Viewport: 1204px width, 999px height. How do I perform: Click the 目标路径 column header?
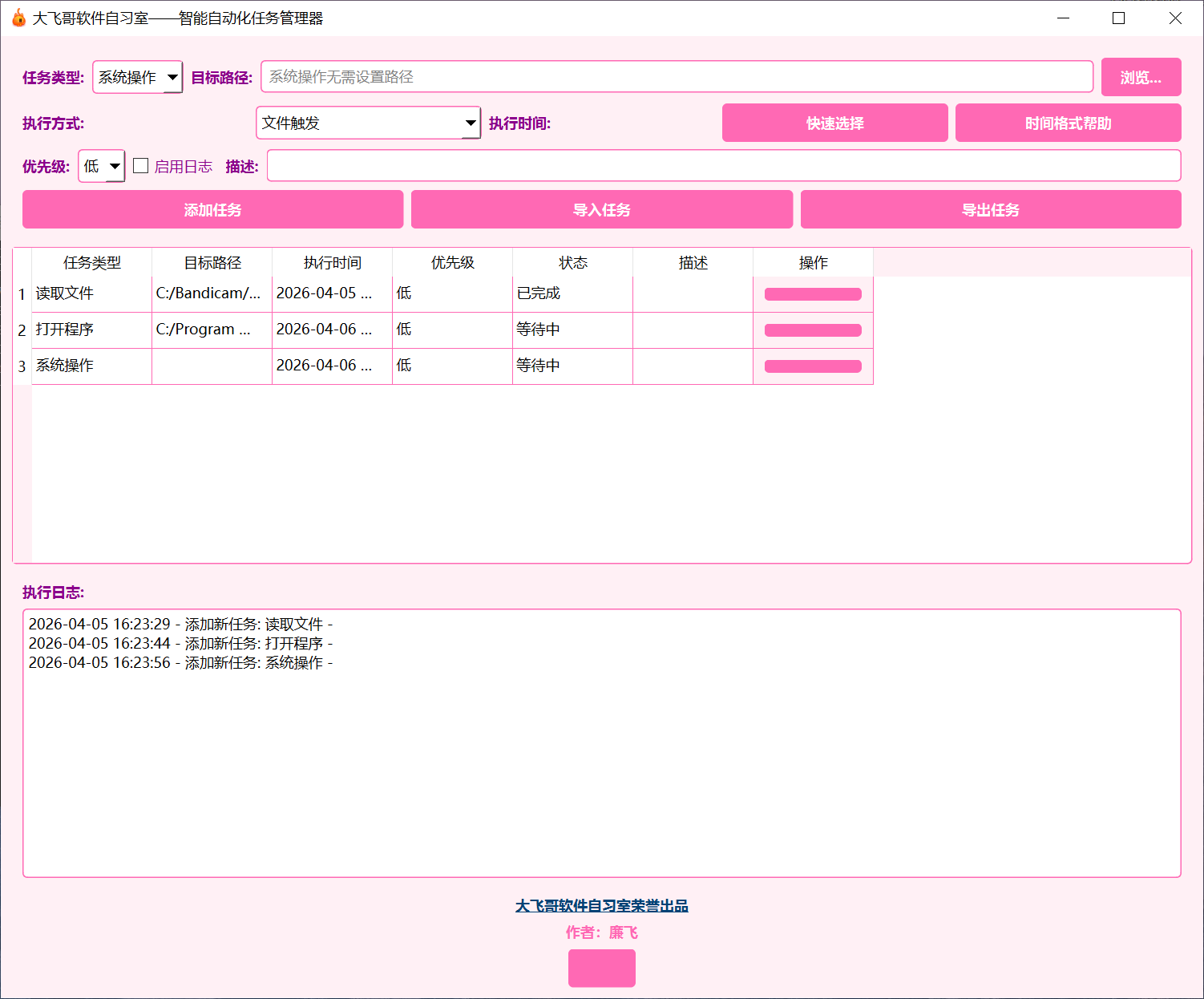[212, 262]
